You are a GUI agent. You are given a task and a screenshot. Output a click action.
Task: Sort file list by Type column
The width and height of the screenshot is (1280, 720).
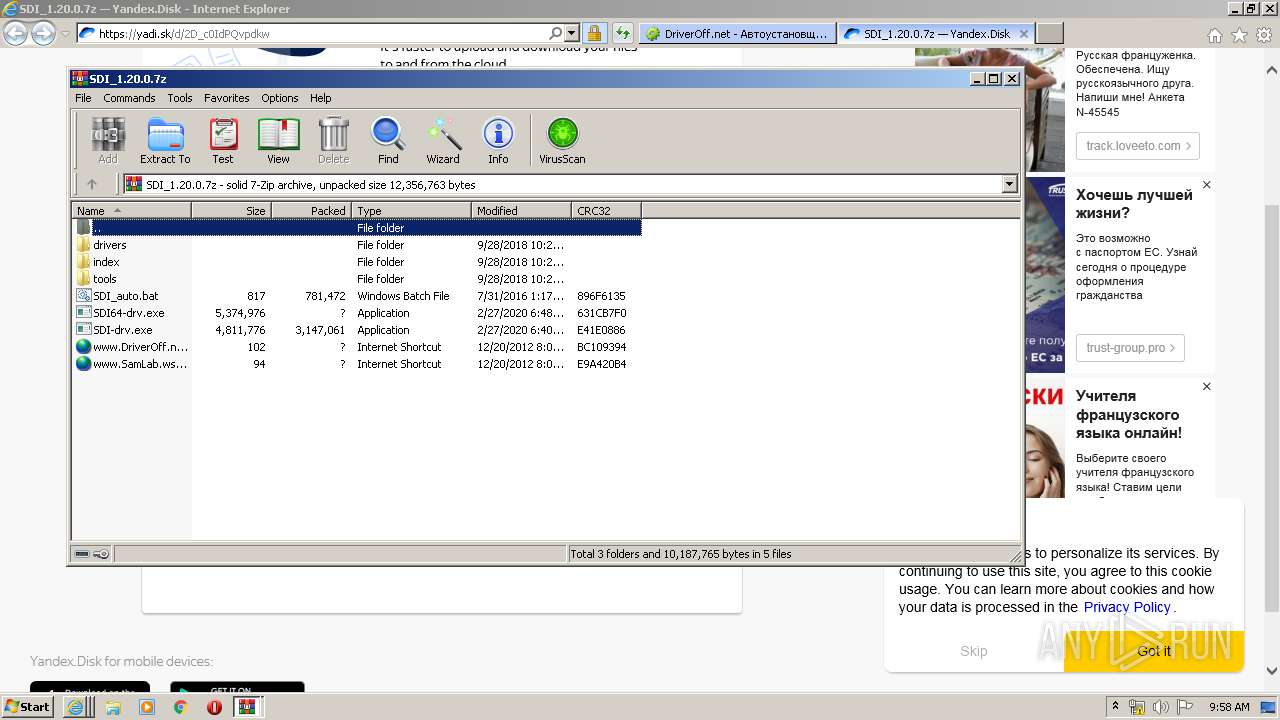pyautogui.click(x=411, y=211)
